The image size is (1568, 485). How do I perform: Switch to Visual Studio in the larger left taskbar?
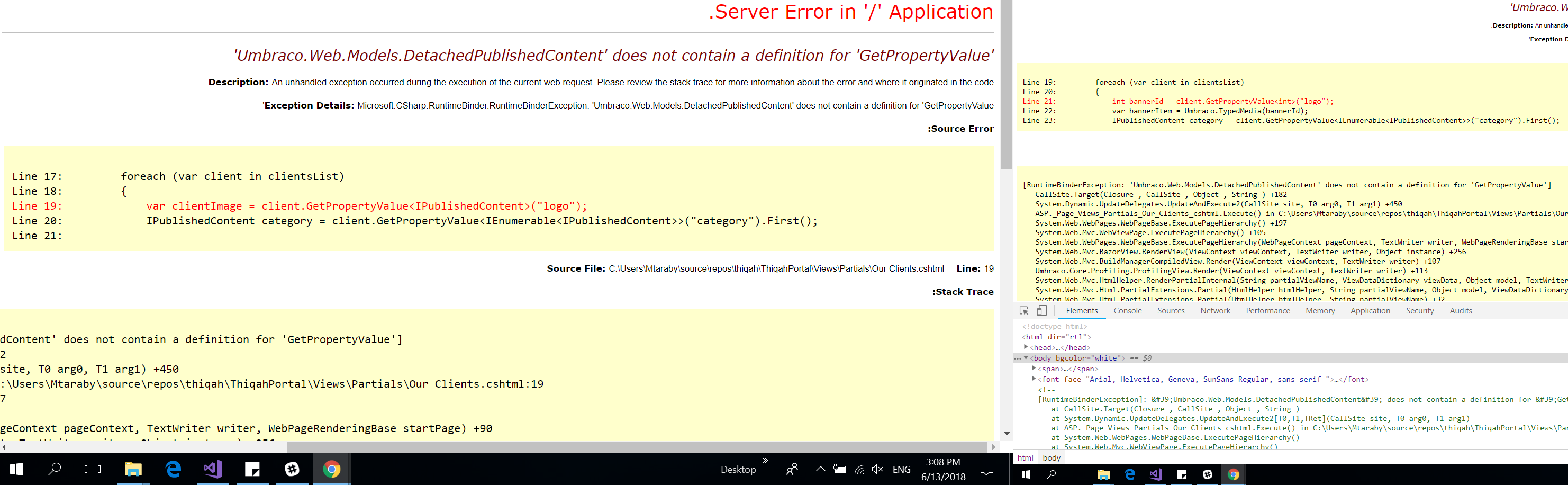click(213, 469)
